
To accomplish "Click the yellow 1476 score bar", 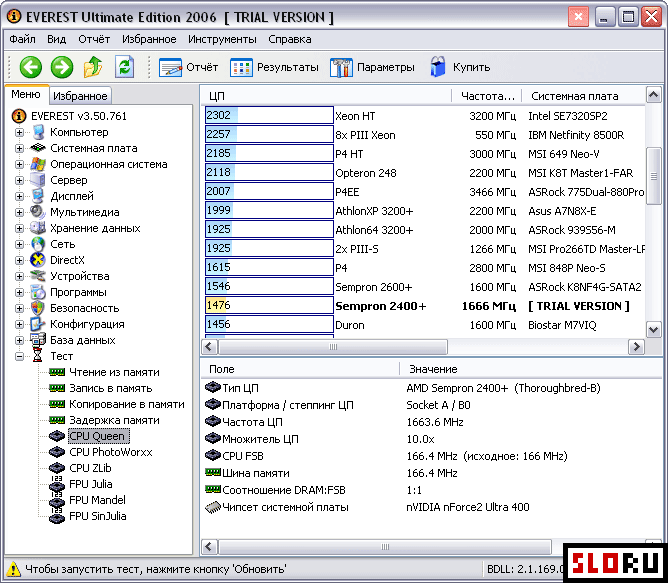I will 269,306.
